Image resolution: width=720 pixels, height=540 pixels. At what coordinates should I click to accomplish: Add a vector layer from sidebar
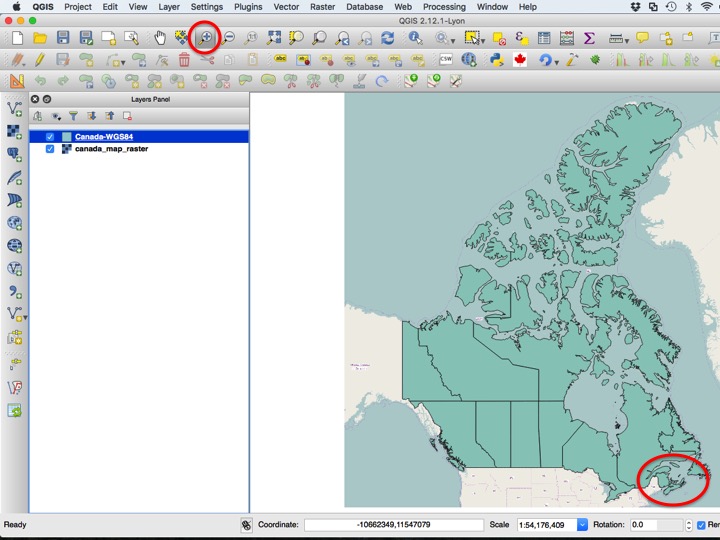coord(14,109)
